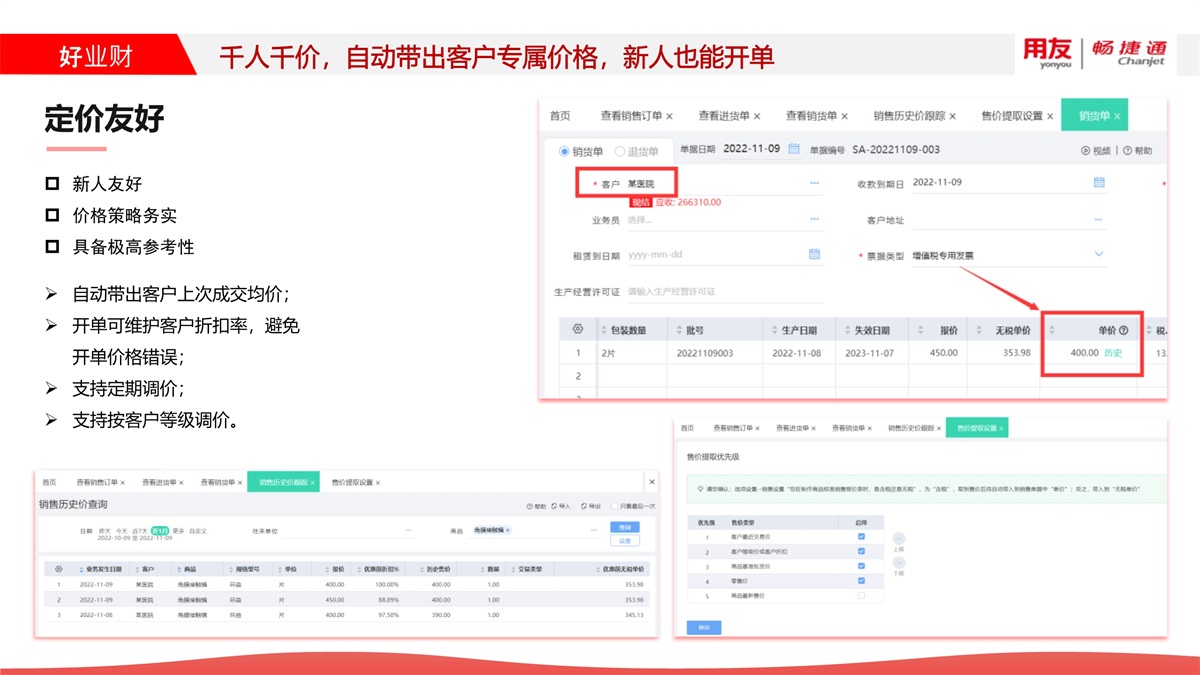Open the 业务员 selection ellipsis
The height and width of the screenshot is (675, 1200).
(x=814, y=219)
